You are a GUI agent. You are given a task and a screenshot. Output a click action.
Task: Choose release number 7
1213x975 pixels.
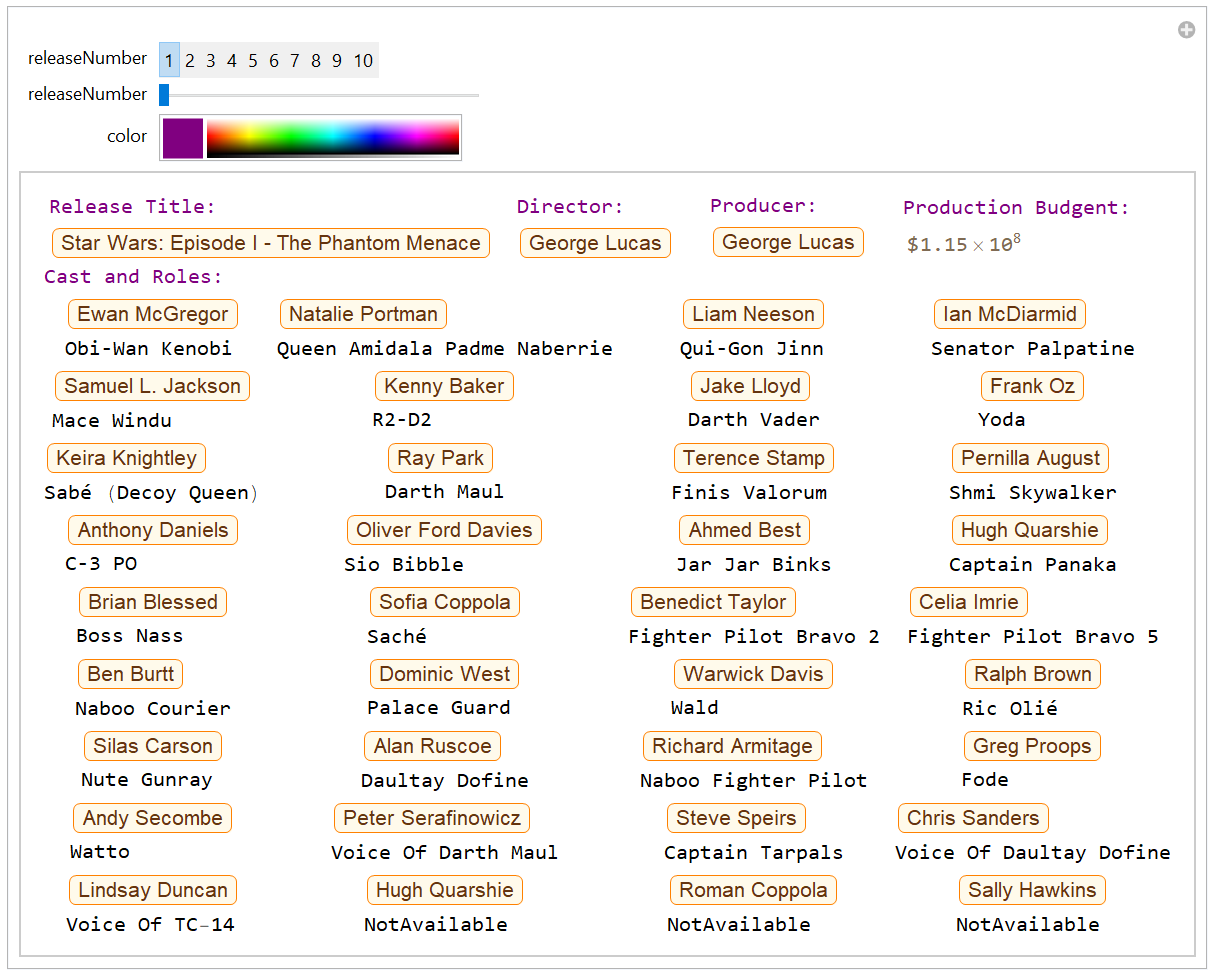click(295, 60)
